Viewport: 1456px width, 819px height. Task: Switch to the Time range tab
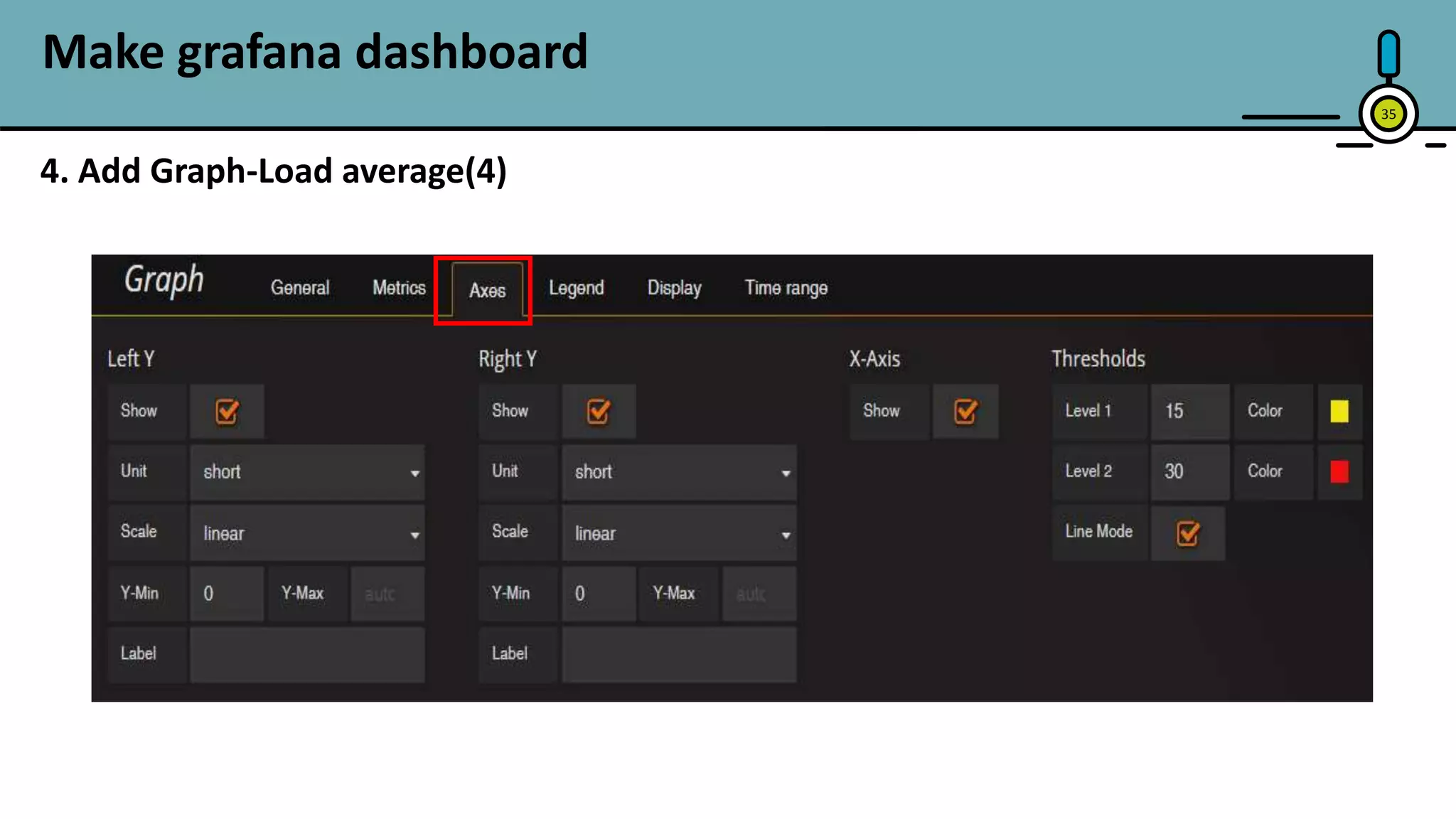(786, 288)
